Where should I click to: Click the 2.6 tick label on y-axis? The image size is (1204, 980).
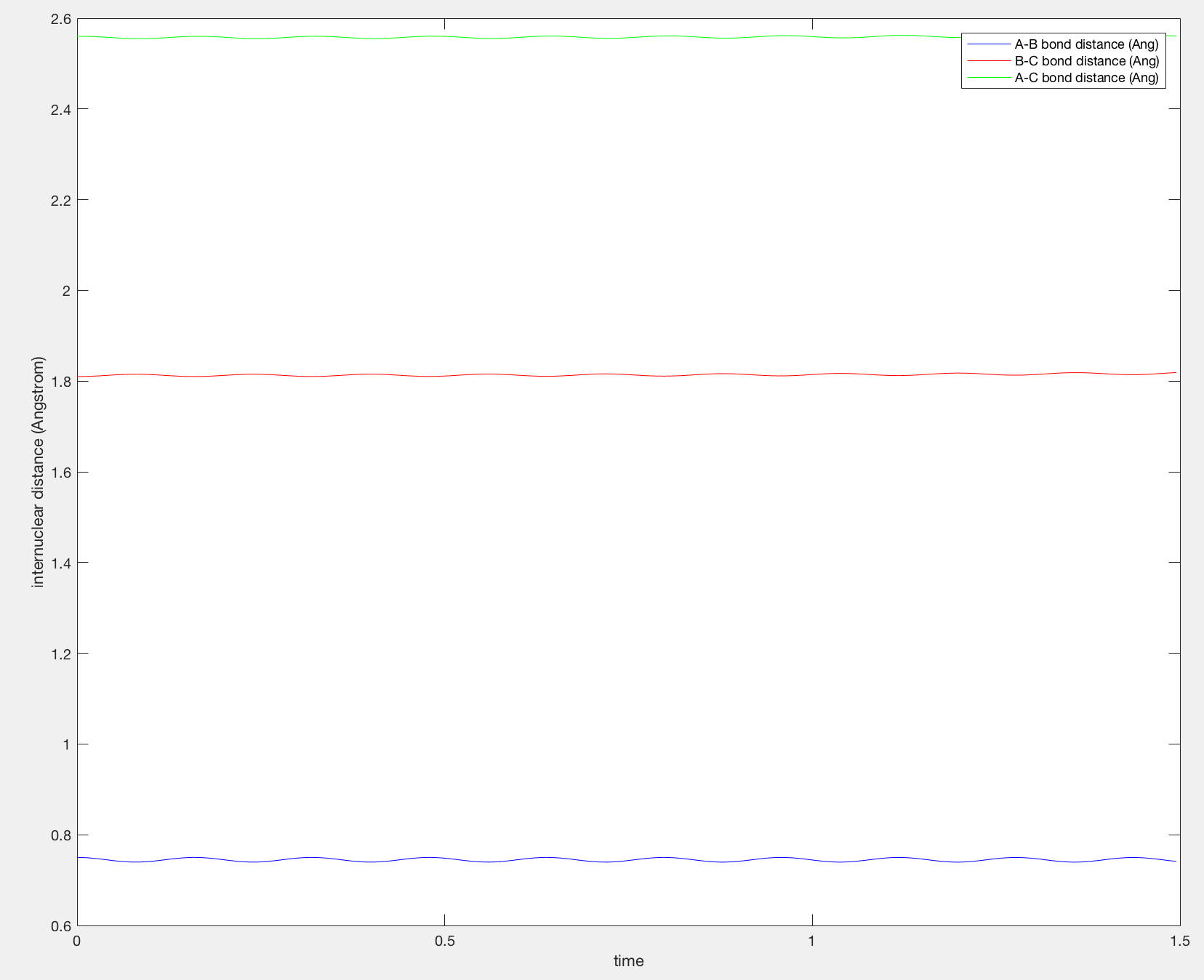pyautogui.click(x=60, y=19)
